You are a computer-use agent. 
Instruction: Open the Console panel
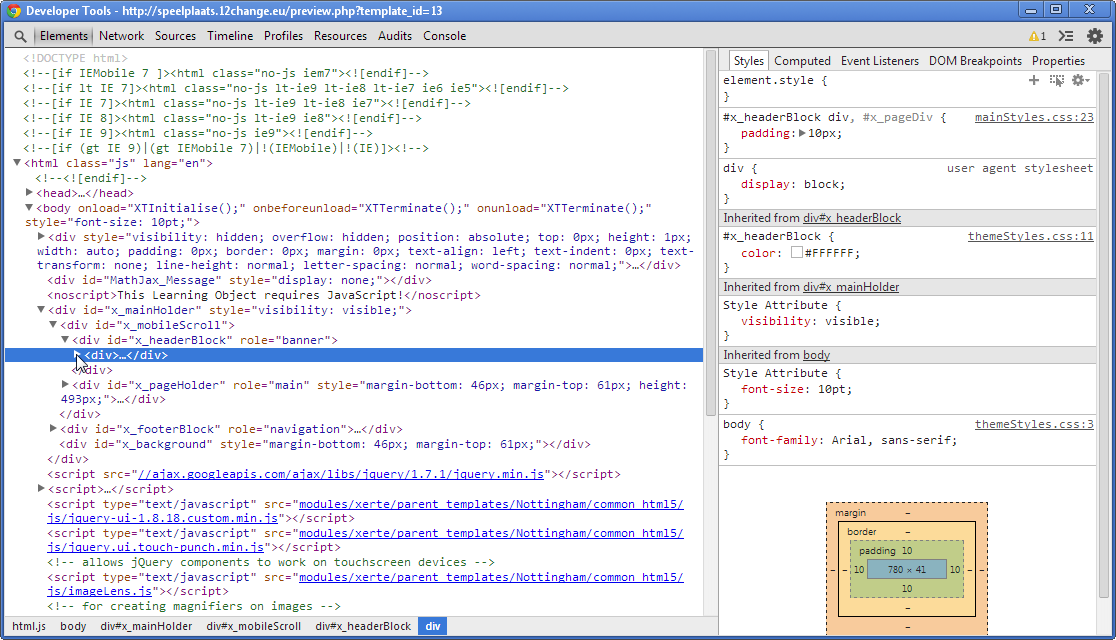(444, 36)
